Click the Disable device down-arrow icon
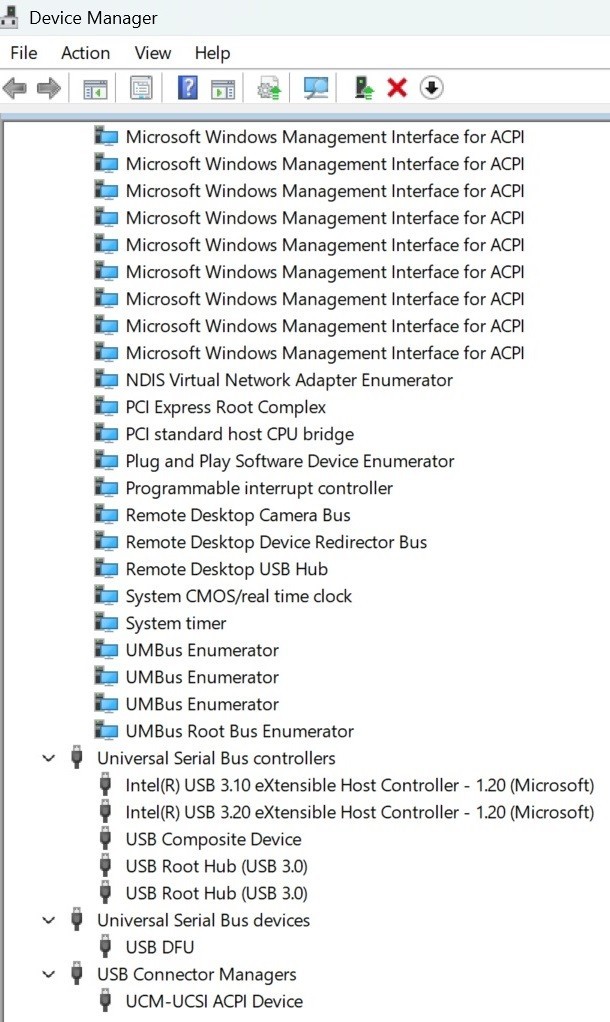Screen dimensions: 610x1022 tap(431, 87)
